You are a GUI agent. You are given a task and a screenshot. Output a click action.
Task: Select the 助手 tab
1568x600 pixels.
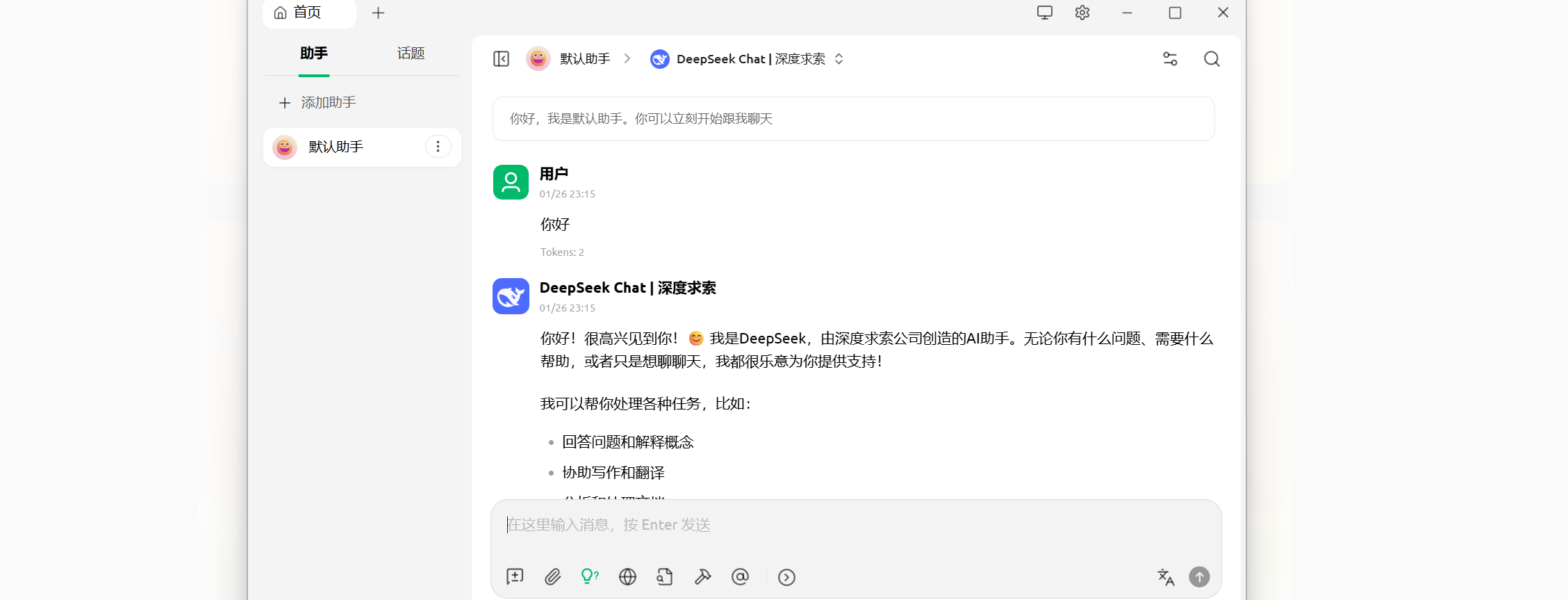pyautogui.click(x=314, y=54)
